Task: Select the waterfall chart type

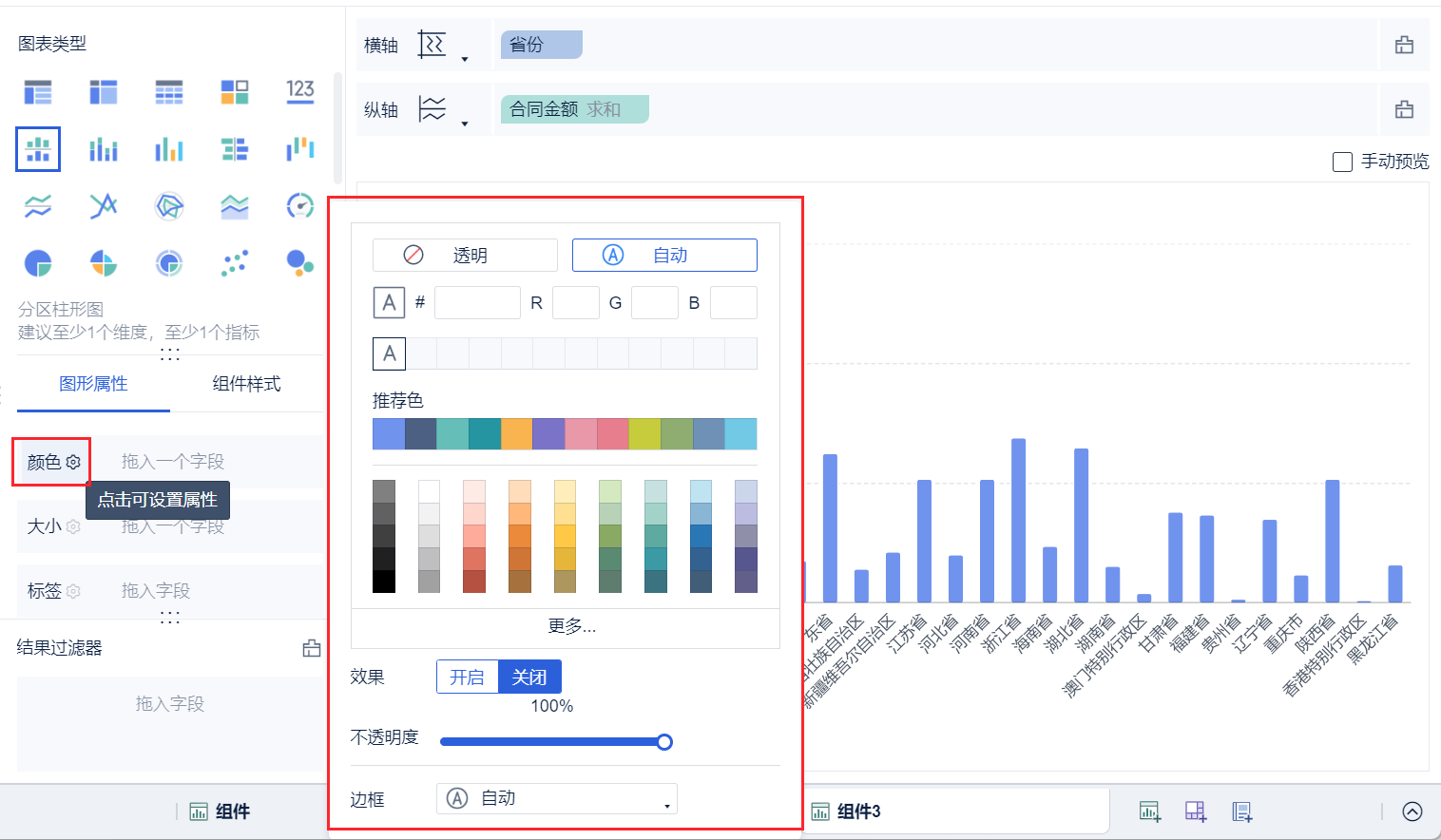Action: pyautogui.click(x=300, y=149)
